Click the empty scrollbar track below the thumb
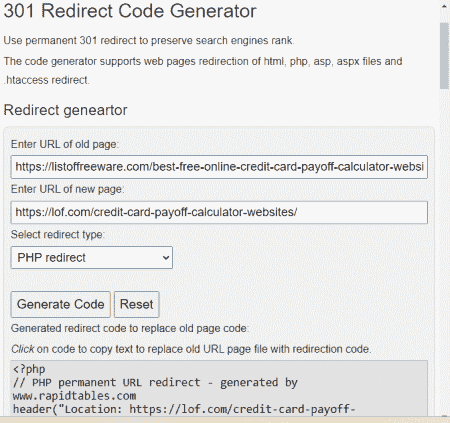This screenshot has width=450, height=423. pos(444,250)
